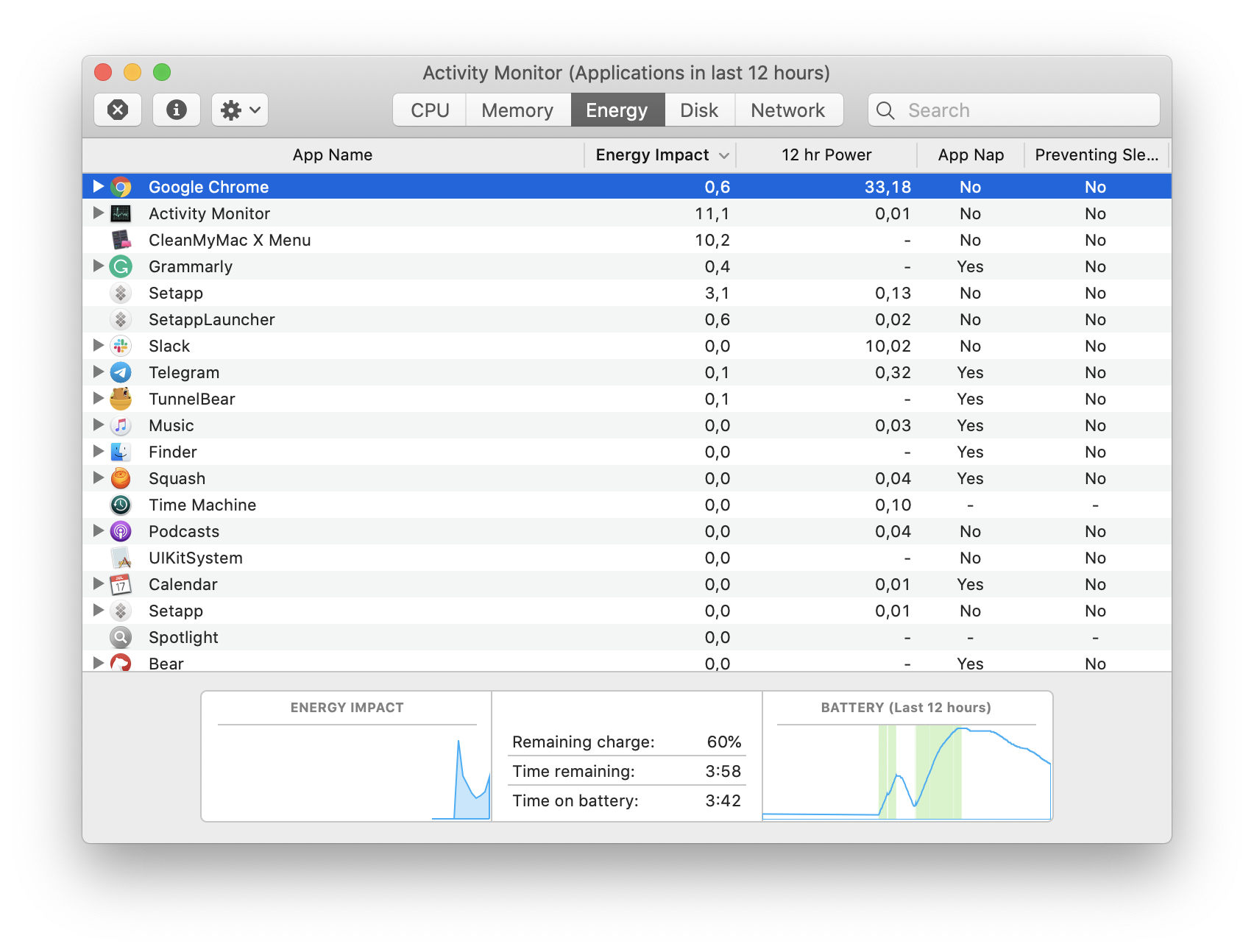Click the Activity Monitor icon in the list
Image resolution: width=1254 pixels, height=952 pixels.
(x=120, y=213)
